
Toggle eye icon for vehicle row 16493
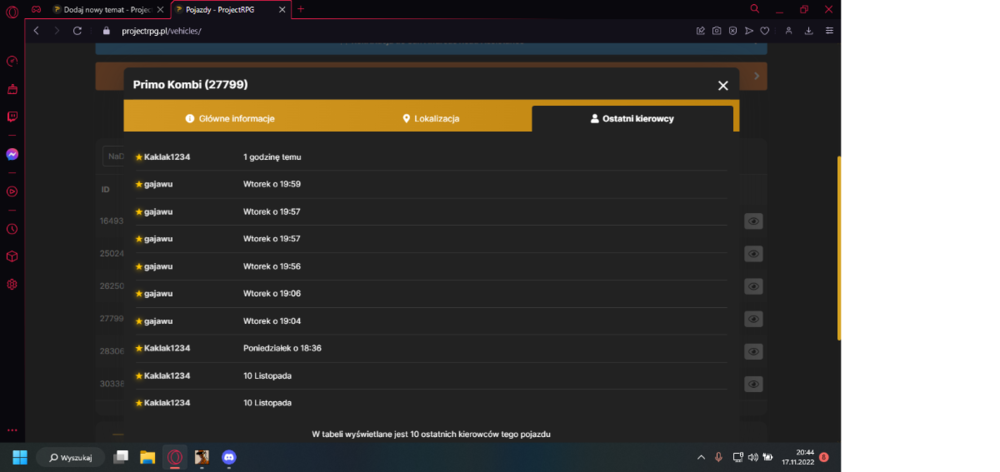(x=753, y=221)
